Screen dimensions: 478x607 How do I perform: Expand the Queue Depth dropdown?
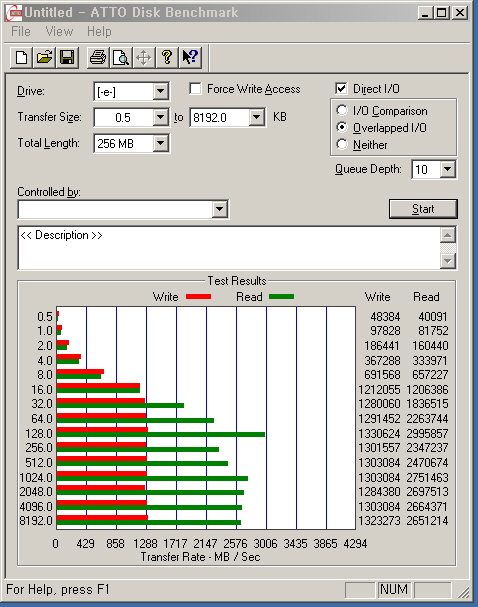447,169
